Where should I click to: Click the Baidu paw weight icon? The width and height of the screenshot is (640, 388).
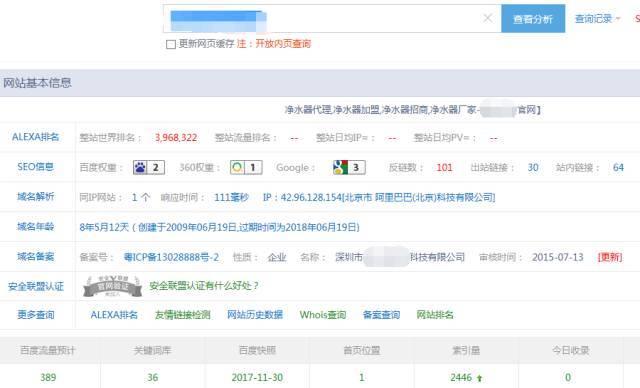coord(140,167)
